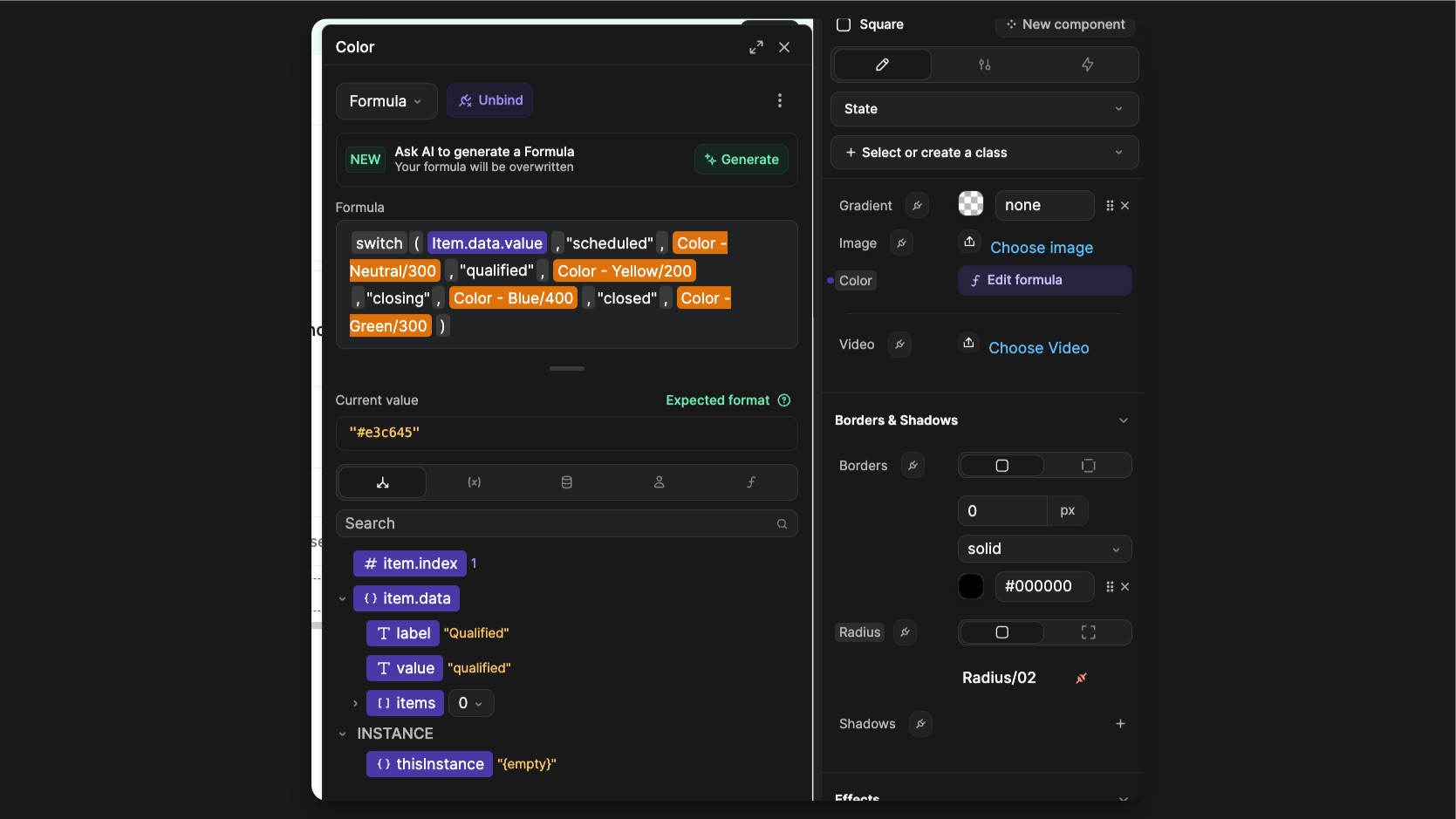Click the bind icon next to Gradient

pos(916,206)
